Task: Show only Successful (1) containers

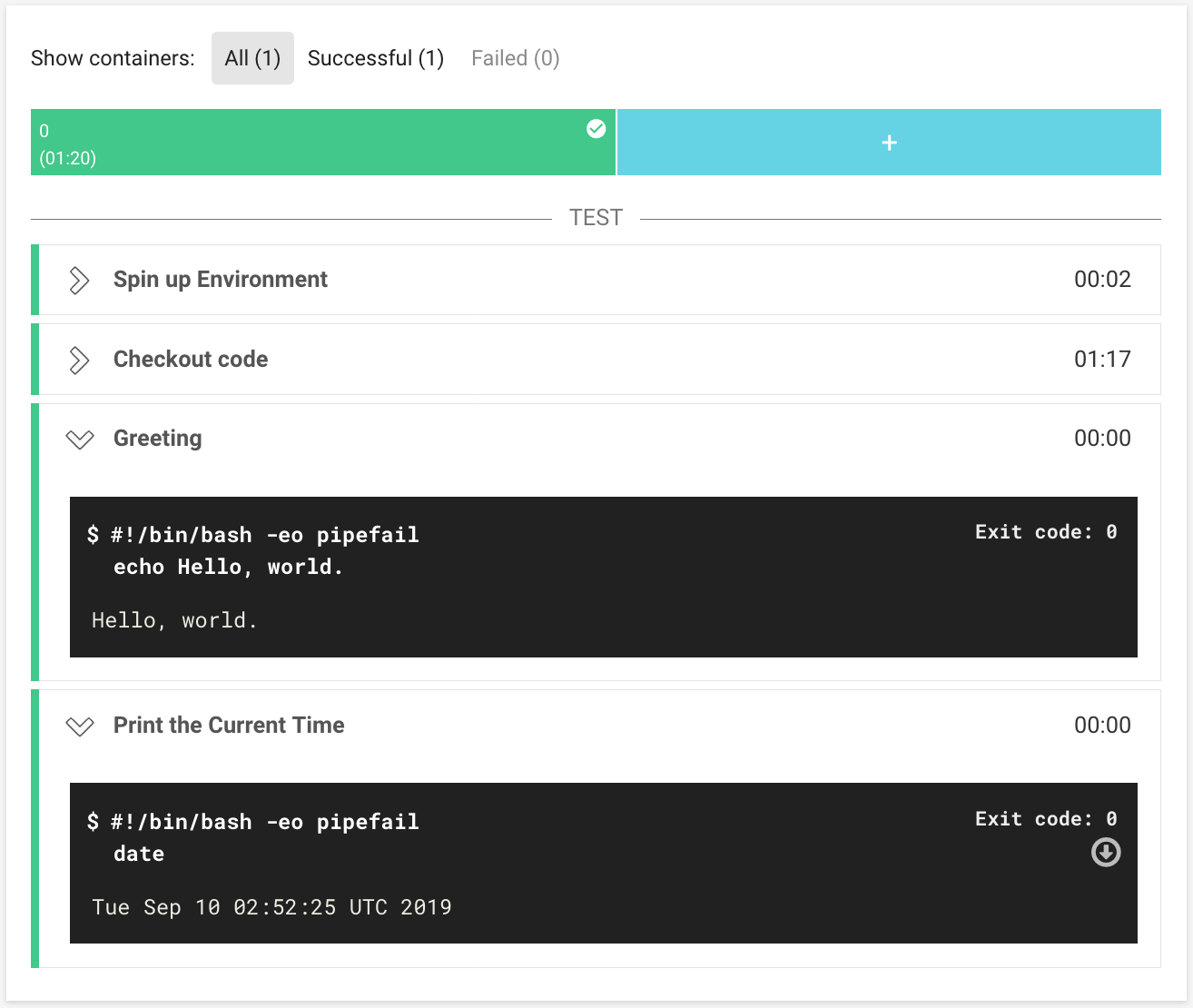Action: pyautogui.click(x=375, y=58)
